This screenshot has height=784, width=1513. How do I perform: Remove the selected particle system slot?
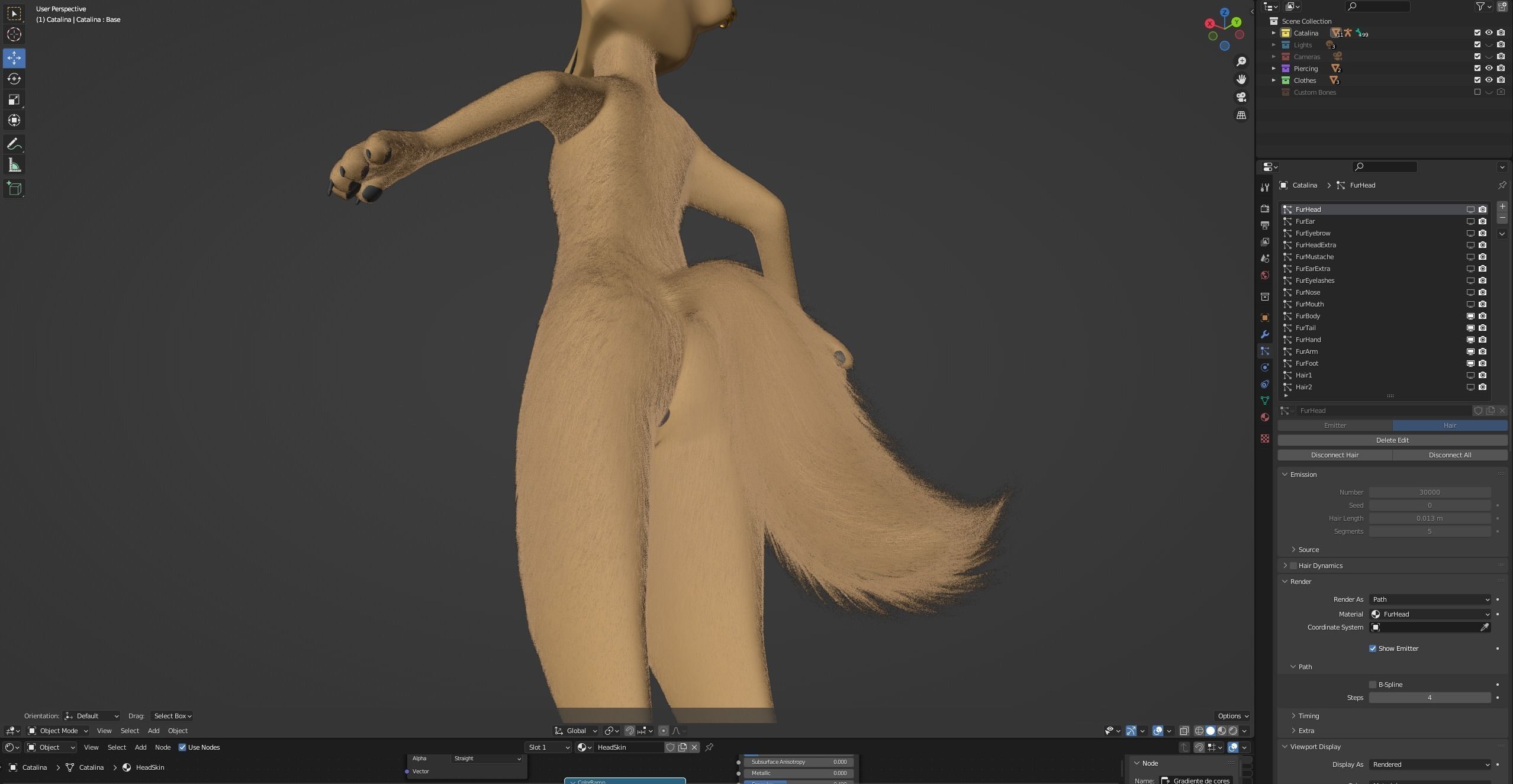coord(1502,218)
